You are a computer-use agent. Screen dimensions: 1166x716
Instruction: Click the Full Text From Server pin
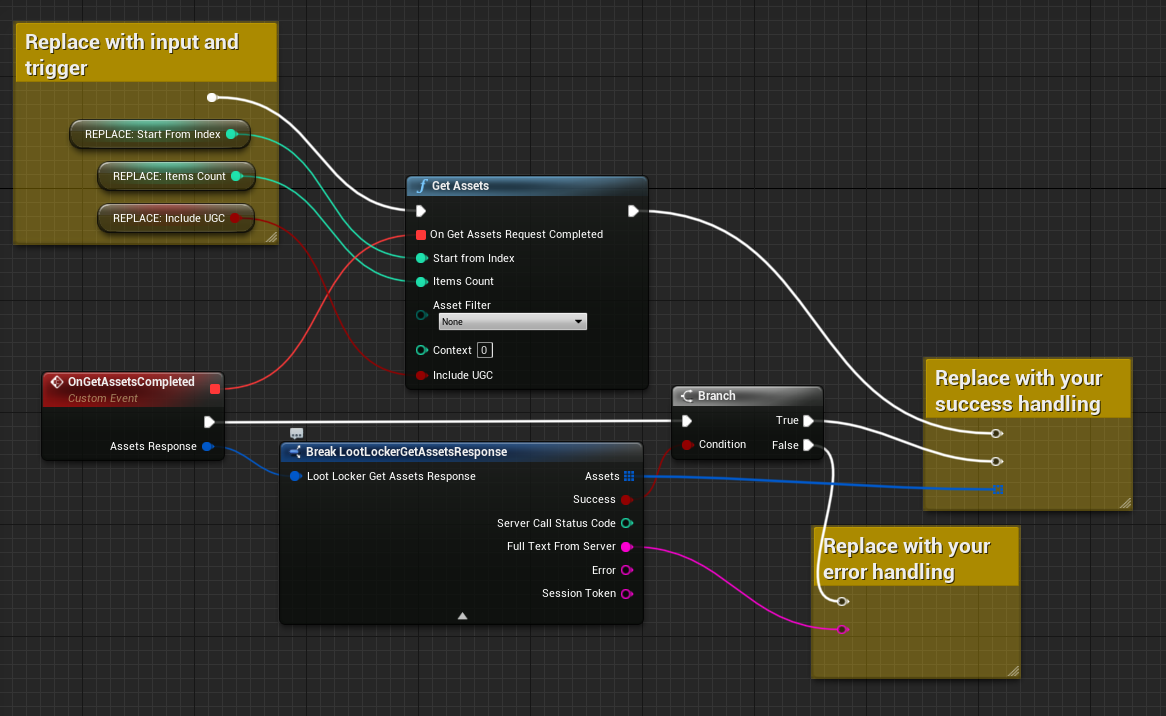pyautogui.click(x=627, y=547)
